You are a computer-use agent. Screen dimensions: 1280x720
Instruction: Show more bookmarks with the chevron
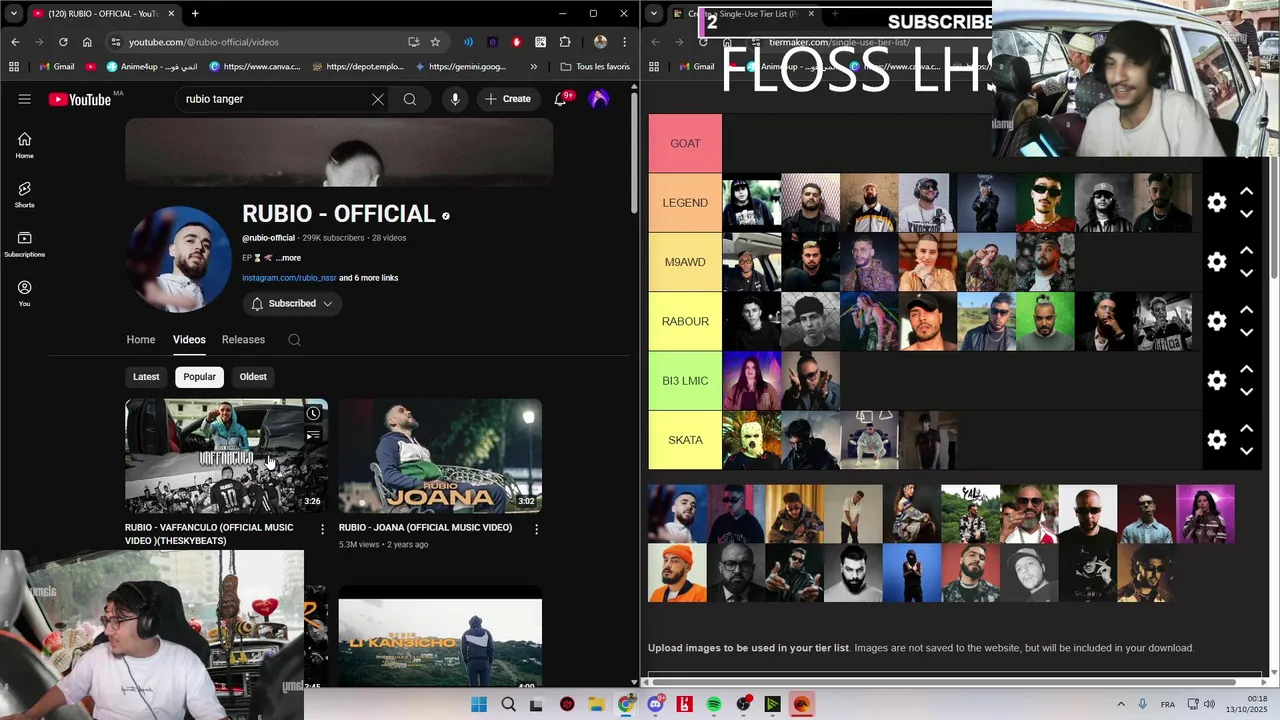(533, 67)
